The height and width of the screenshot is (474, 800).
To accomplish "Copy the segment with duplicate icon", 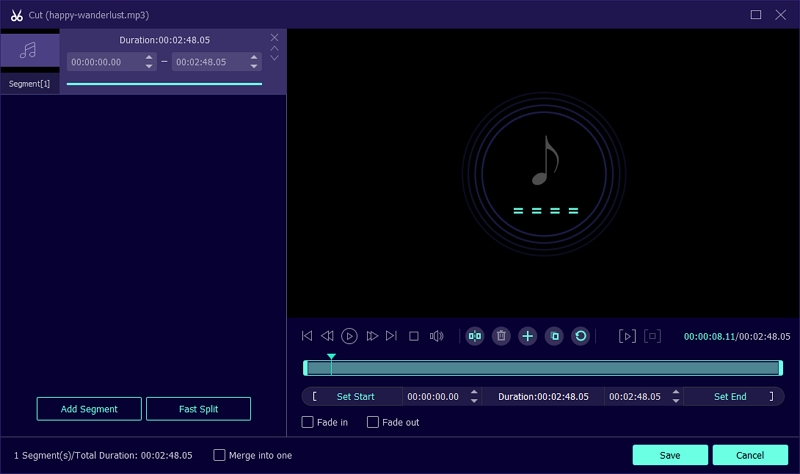I will [554, 336].
